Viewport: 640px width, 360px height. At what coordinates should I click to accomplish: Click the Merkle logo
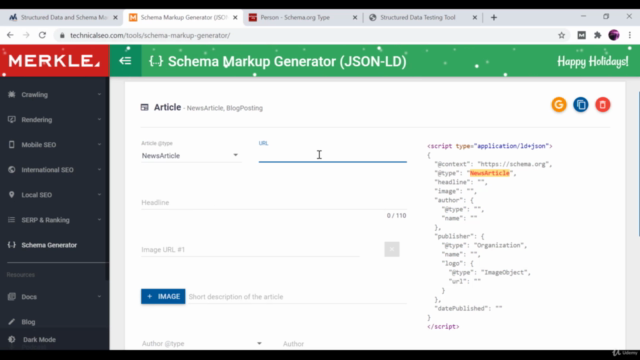[54, 61]
